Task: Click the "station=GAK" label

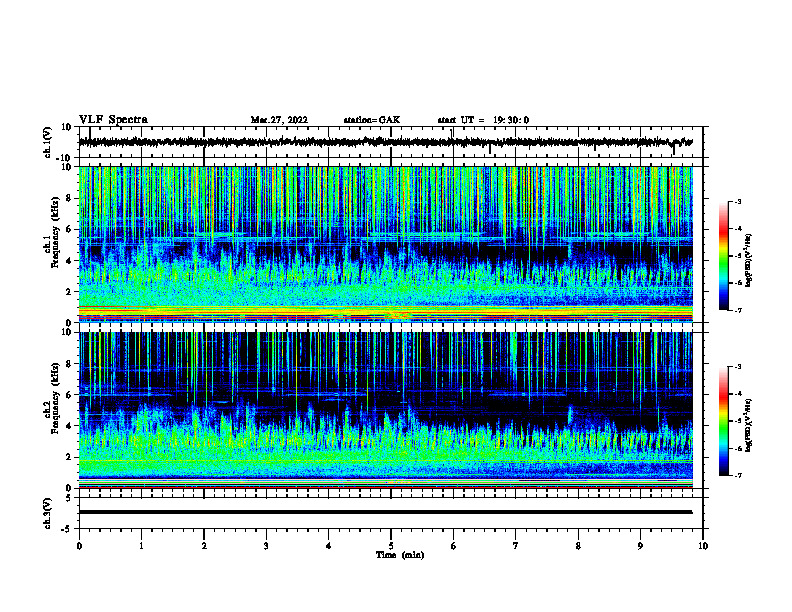Action: tap(372, 120)
